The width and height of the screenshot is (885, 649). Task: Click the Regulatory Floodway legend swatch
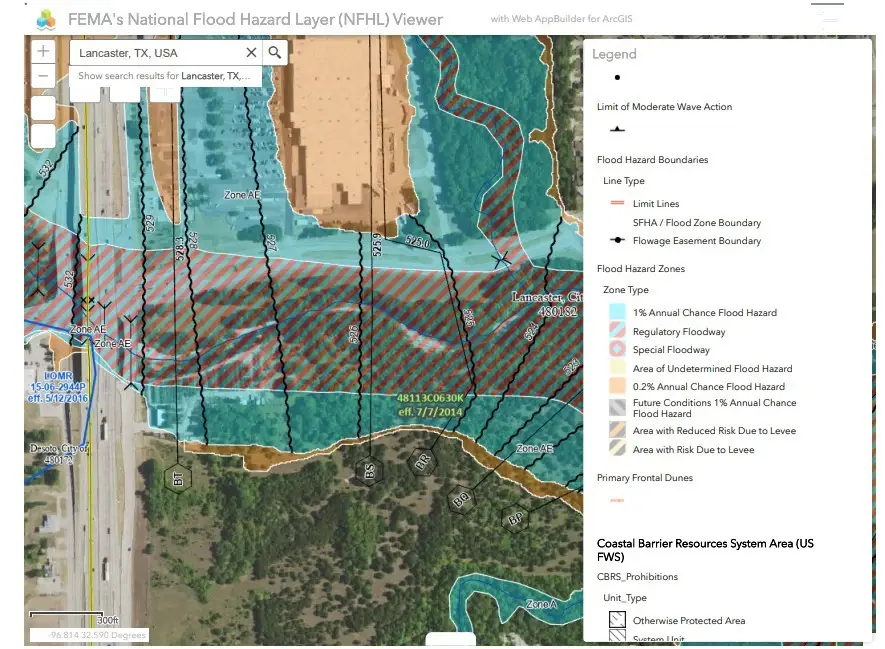[x=617, y=331]
